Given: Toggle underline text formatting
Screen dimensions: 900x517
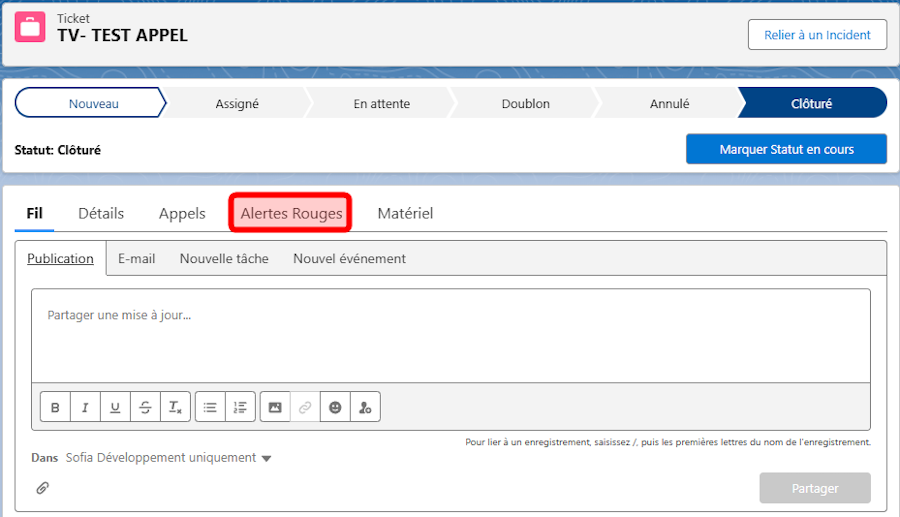Looking at the screenshot, I should pos(115,407).
